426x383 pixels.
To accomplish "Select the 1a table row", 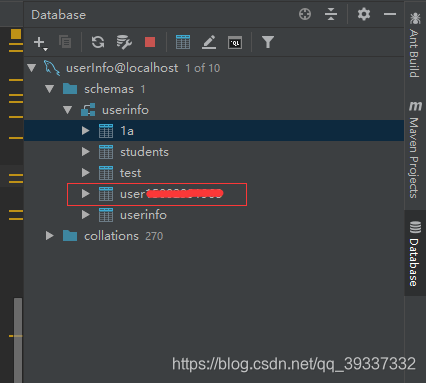I will [214, 131].
